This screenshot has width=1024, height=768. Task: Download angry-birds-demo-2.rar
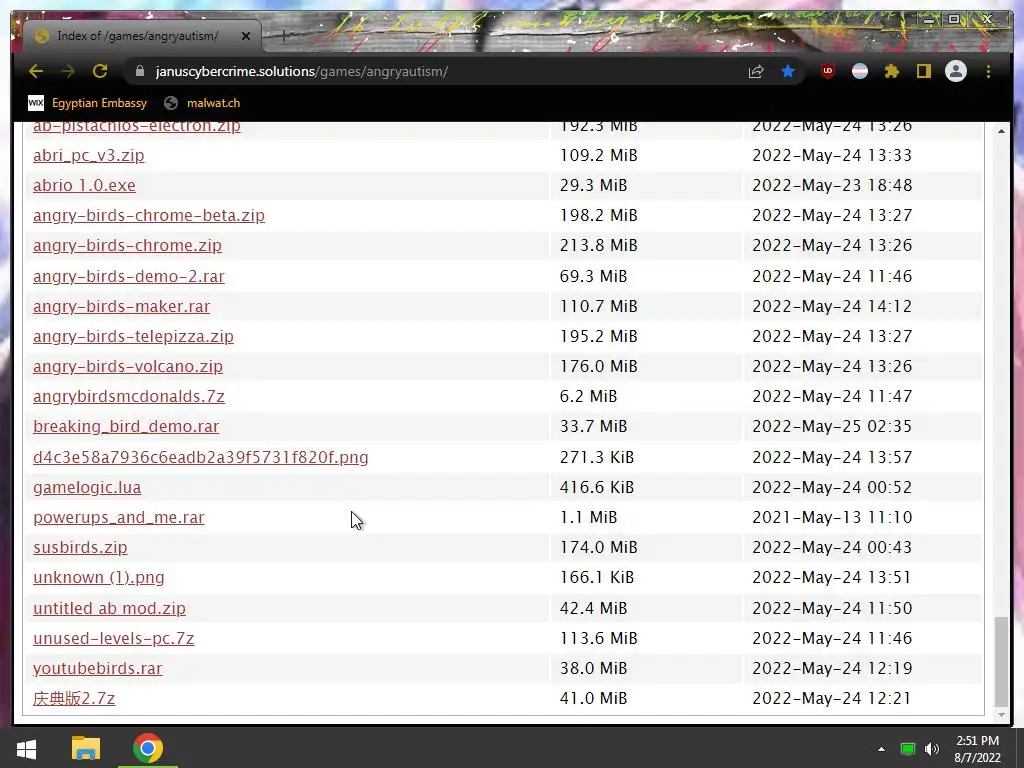click(x=129, y=276)
